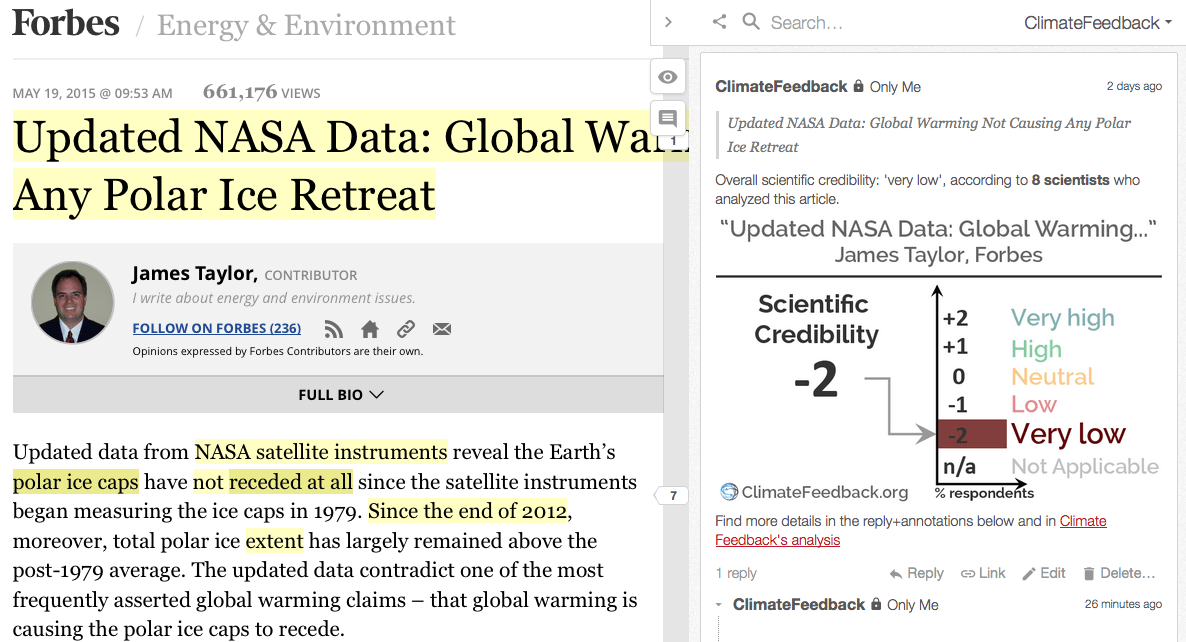1186x642 pixels.
Task: Click the dark red -2 rating bar
Action: coord(972,435)
